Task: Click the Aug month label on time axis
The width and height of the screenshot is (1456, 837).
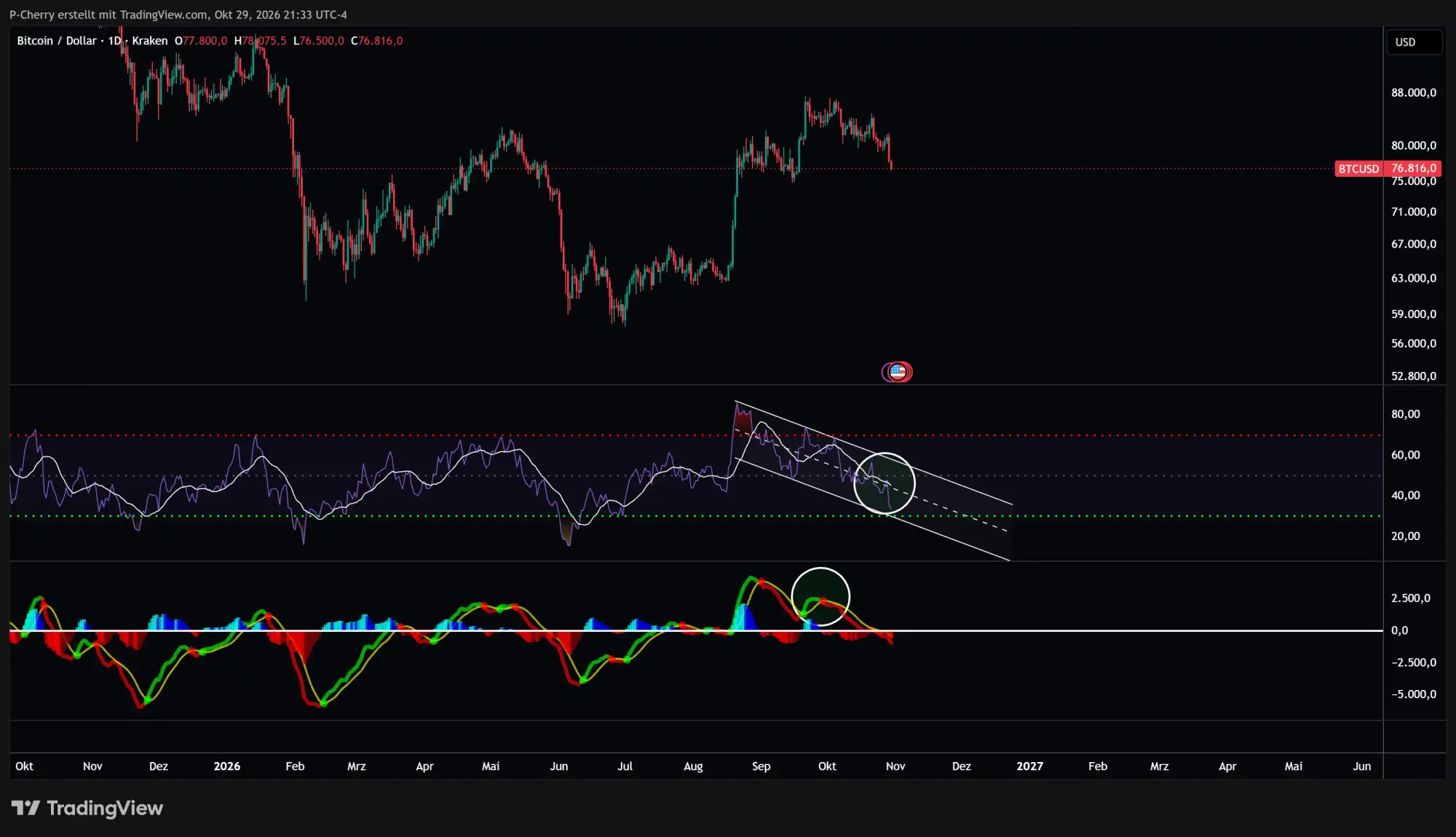Action: point(693,766)
